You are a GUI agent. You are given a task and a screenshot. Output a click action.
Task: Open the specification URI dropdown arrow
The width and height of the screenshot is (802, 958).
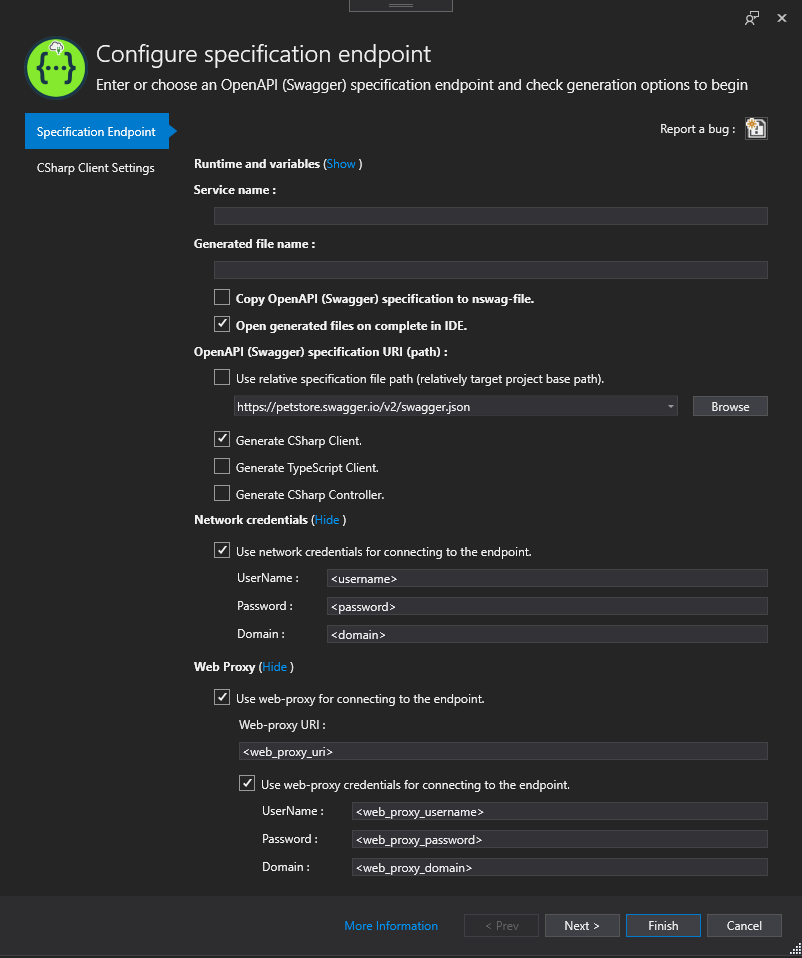pos(671,406)
